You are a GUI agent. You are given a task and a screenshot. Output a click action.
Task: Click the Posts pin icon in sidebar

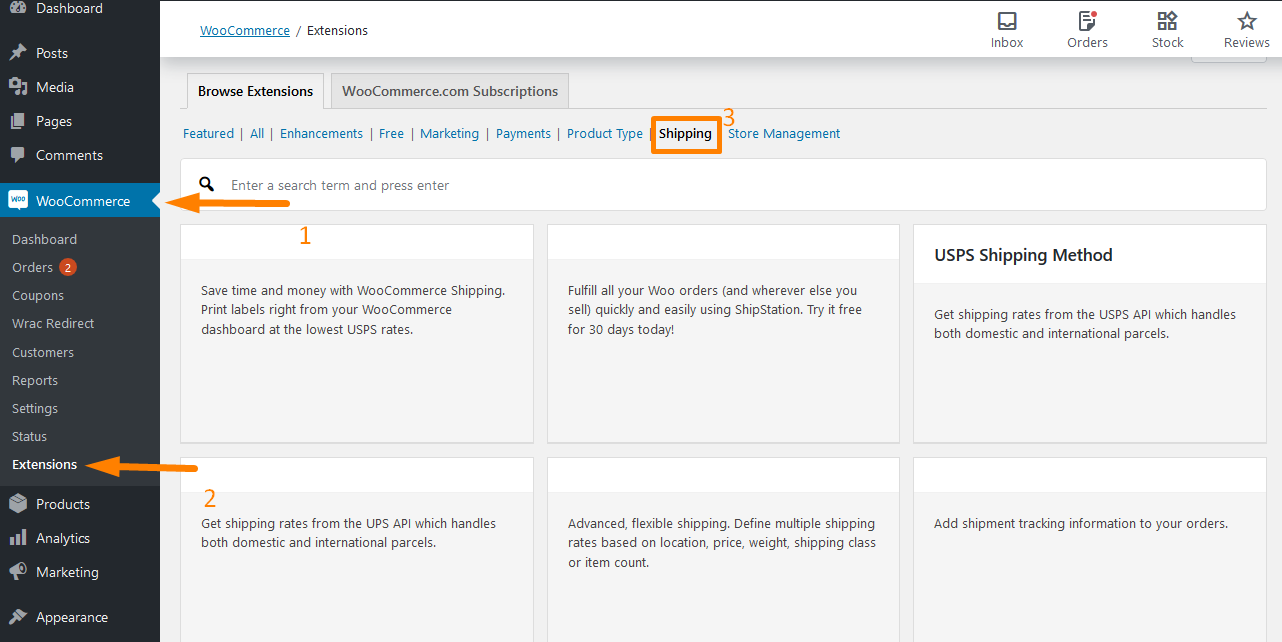18,53
